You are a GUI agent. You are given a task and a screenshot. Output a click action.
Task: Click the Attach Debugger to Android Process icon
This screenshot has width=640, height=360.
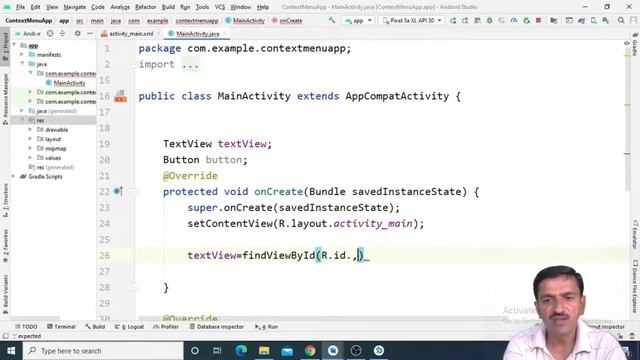click(x=527, y=20)
